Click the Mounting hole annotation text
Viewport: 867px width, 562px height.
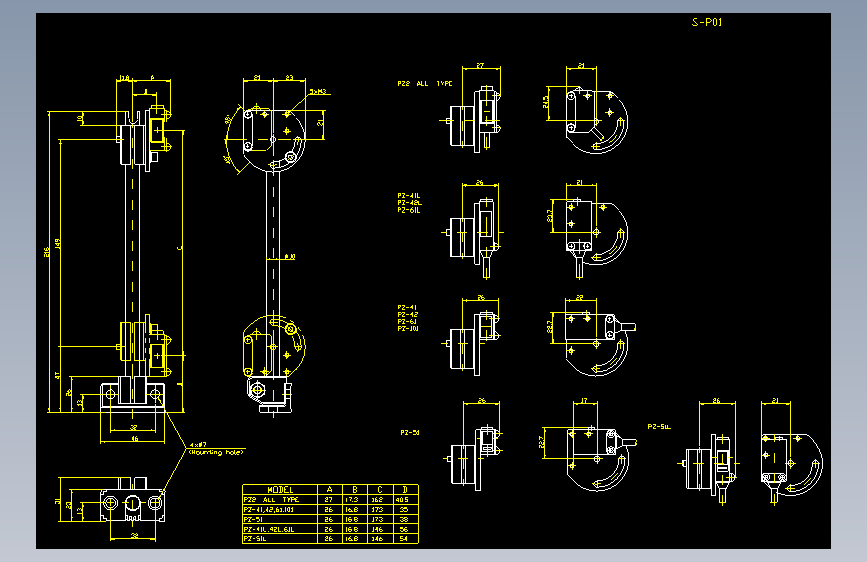(x=216, y=452)
